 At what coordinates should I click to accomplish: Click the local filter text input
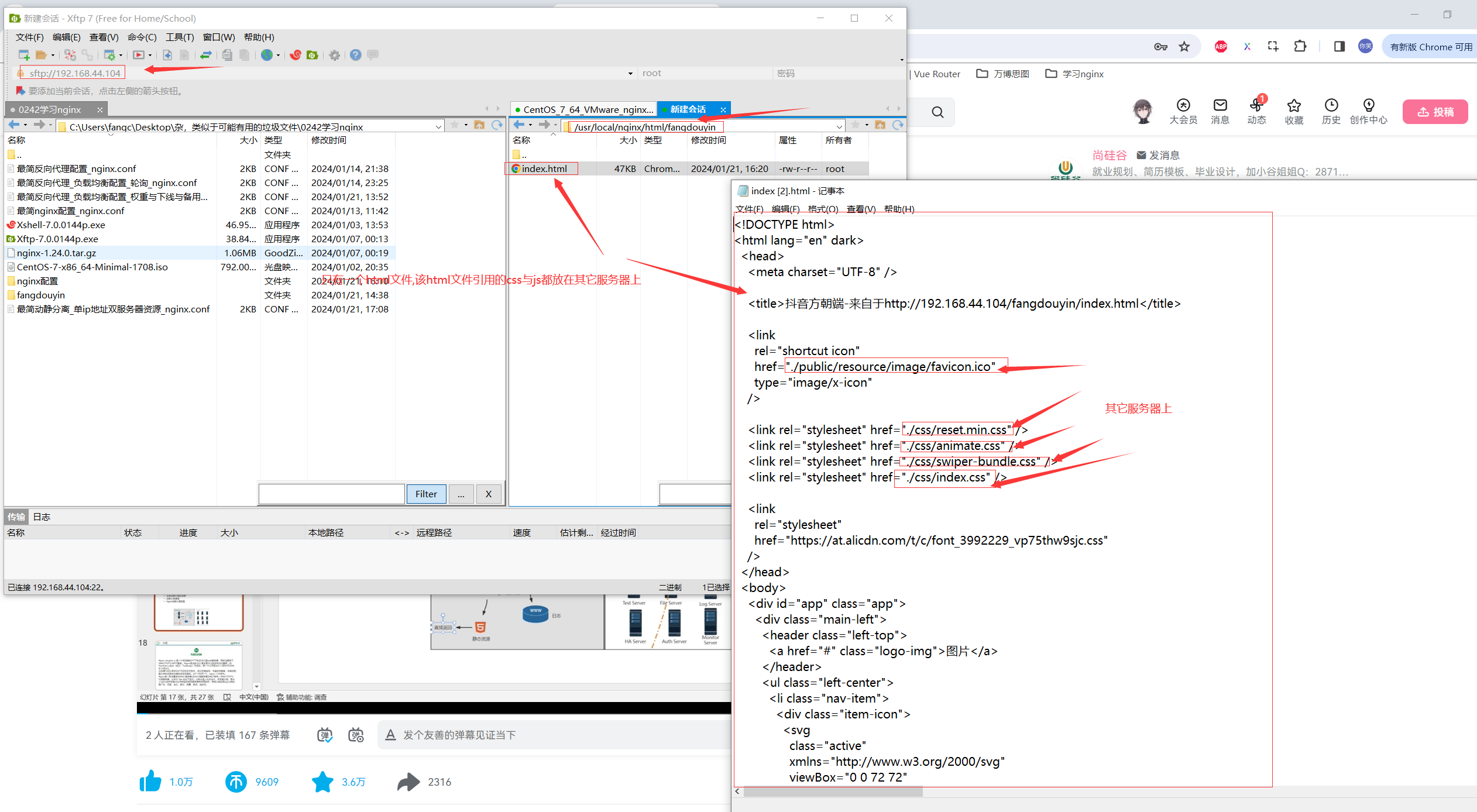332,494
